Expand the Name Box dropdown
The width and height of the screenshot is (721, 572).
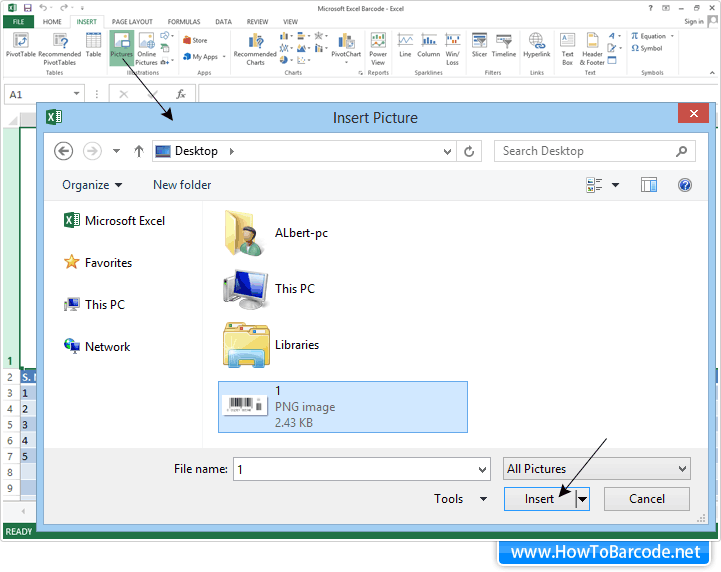76,94
